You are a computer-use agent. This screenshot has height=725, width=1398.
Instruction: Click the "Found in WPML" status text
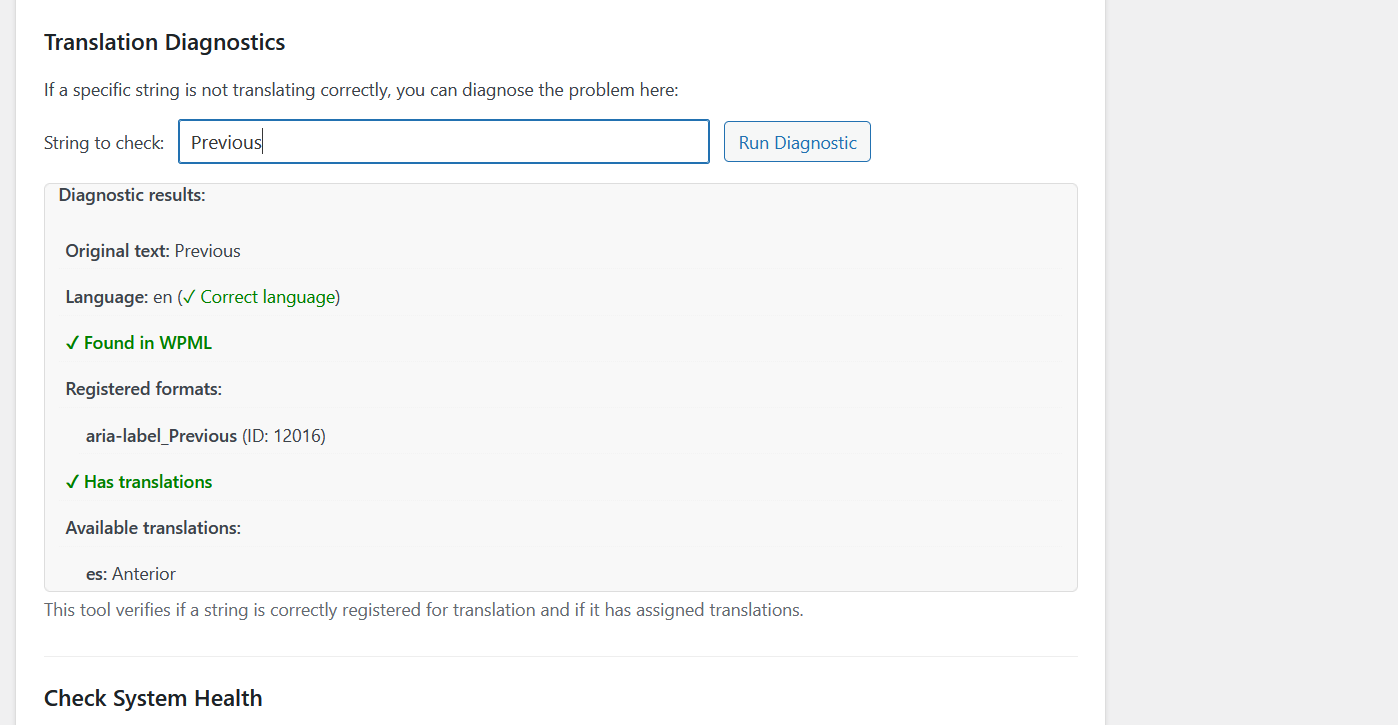[148, 343]
